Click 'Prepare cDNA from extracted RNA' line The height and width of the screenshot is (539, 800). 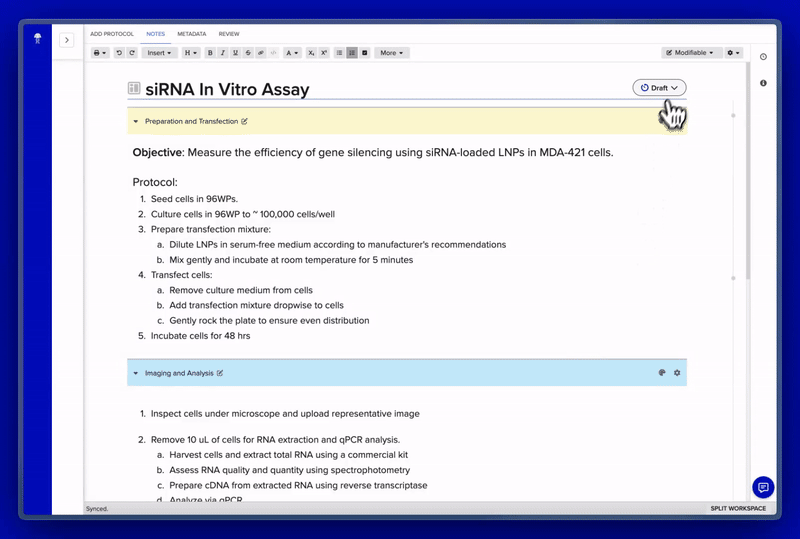(298, 485)
